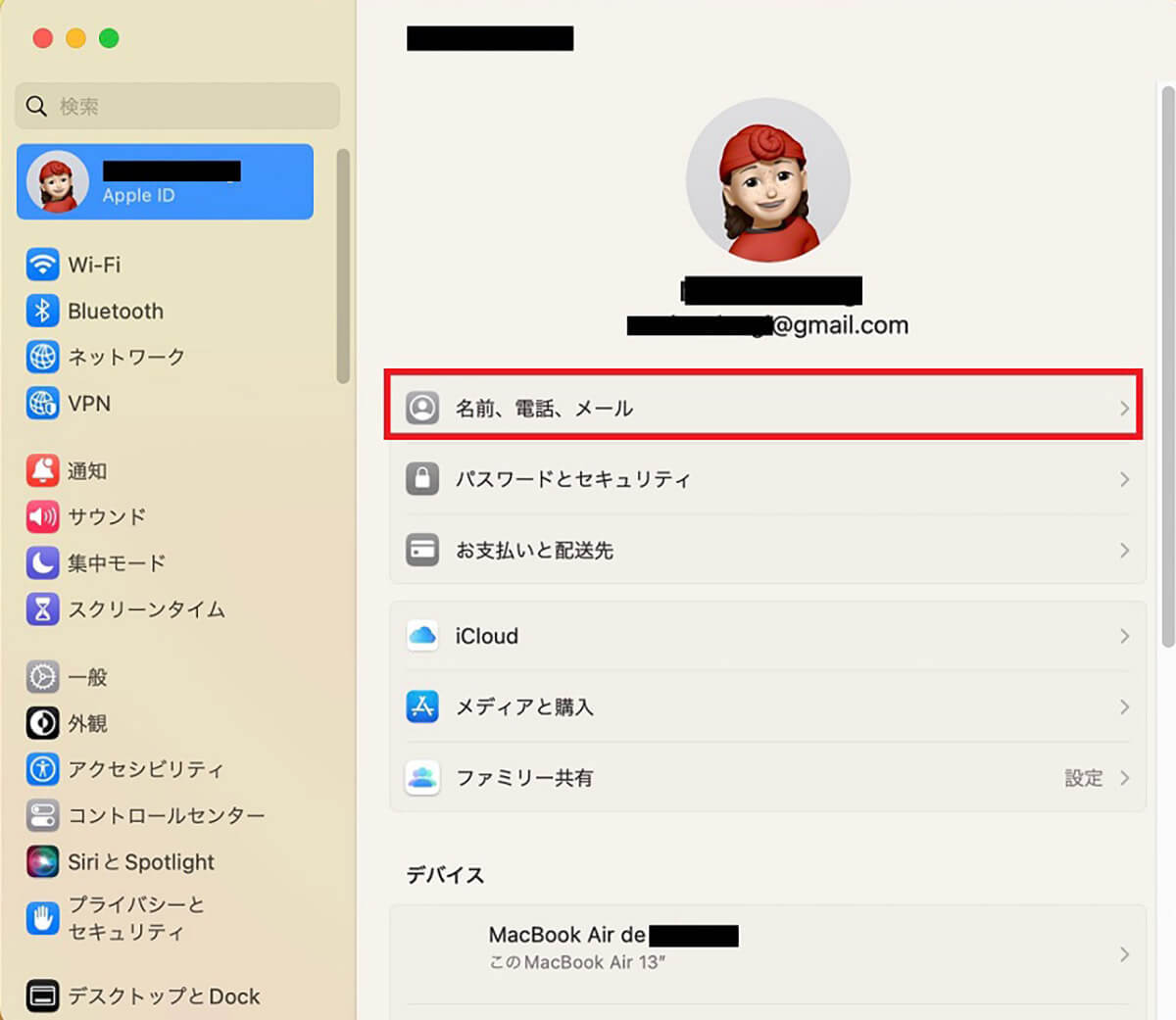The width and height of the screenshot is (1176, 1020).
Task: Click the green zoom window button
Action: click(x=109, y=38)
